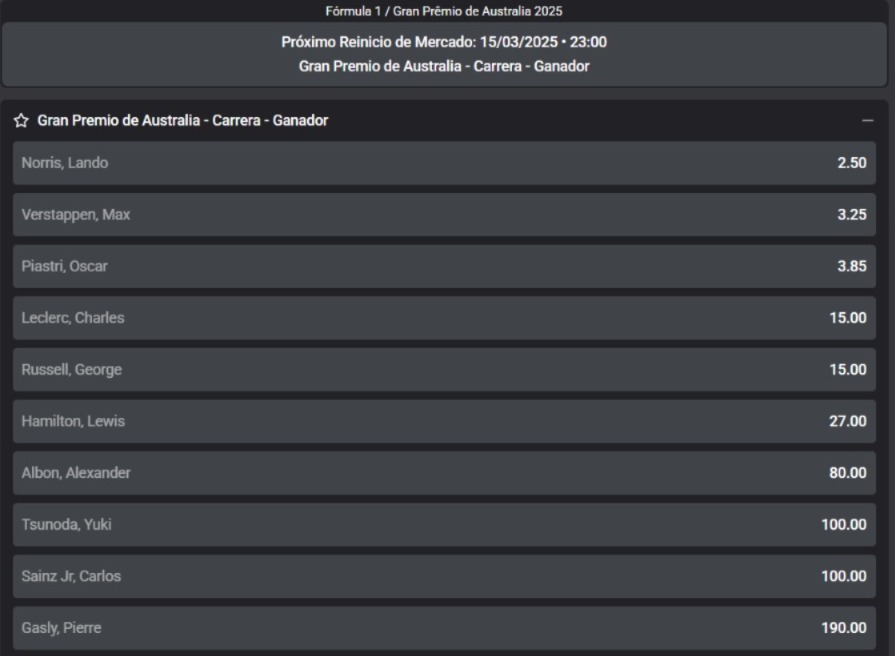Collapse the Ganador market with minus icon
Image resolution: width=895 pixels, height=656 pixels.
click(868, 120)
